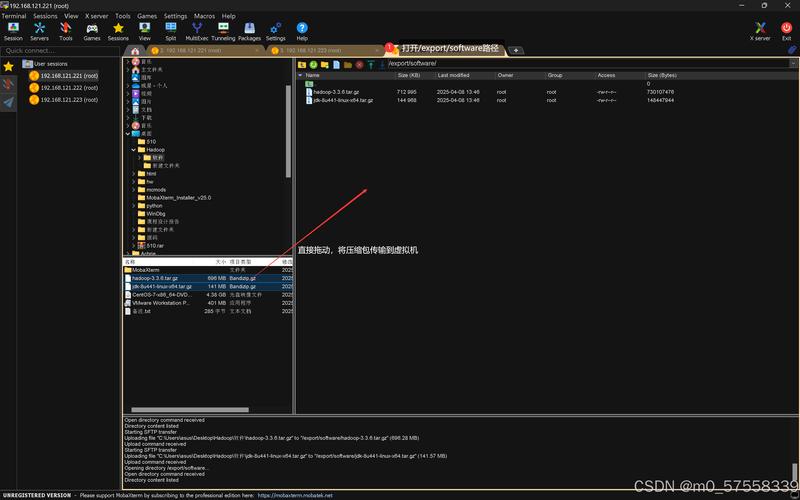The width and height of the screenshot is (800, 500).
Task: Open the View menu
Action: [x=71, y=16]
